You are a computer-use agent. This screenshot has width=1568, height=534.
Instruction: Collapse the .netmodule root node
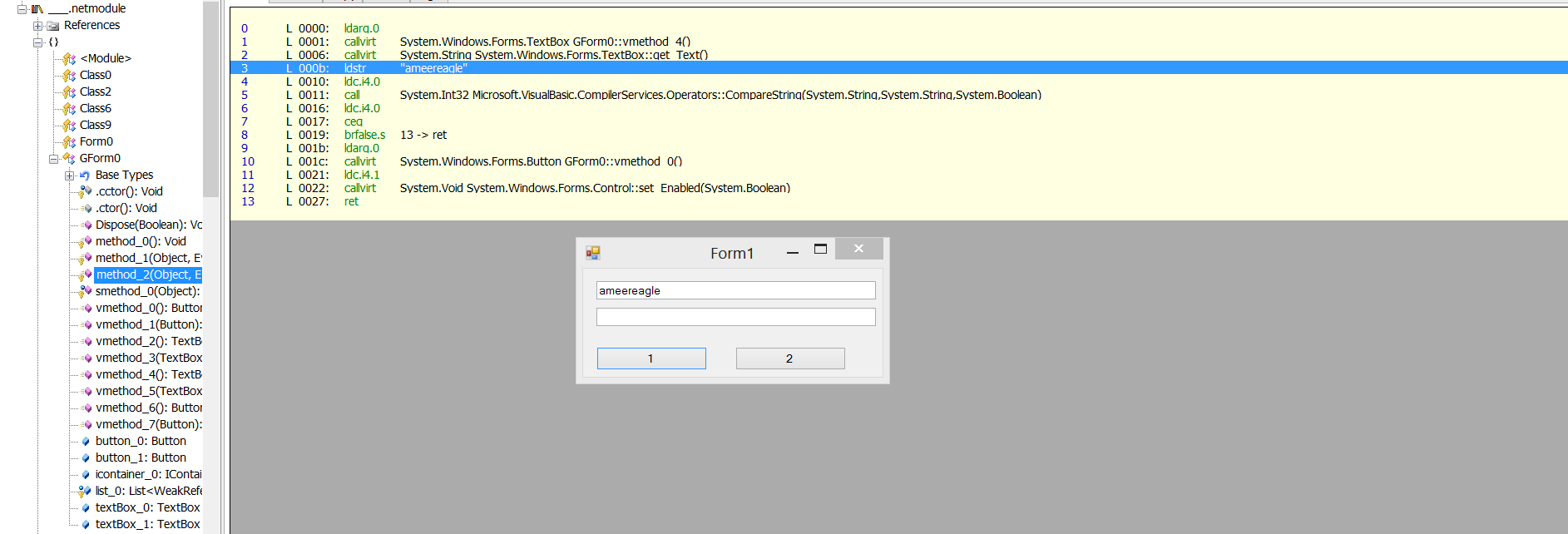(22, 9)
